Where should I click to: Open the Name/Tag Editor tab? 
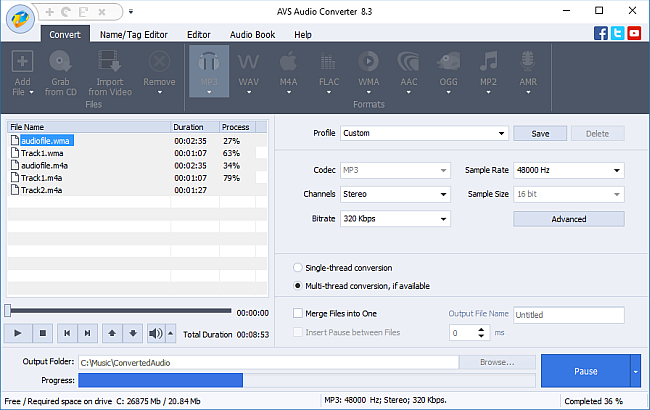coord(133,35)
